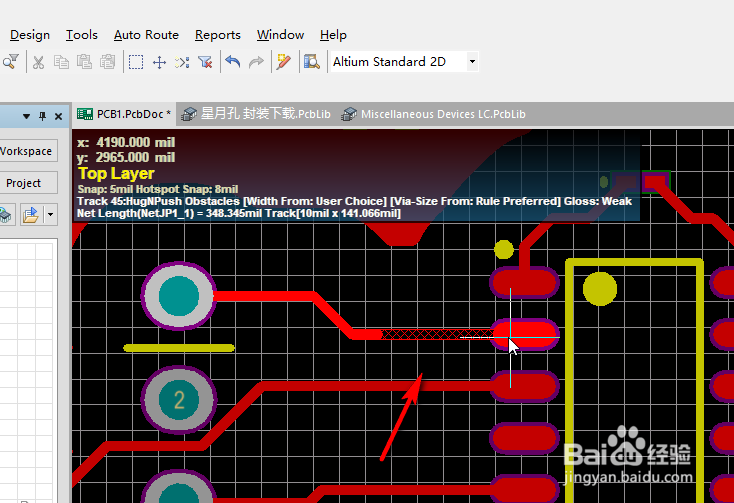Click the Top Layer label in heads-up display
The height and width of the screenshot is (503, 734).
(x=116, y=174)
